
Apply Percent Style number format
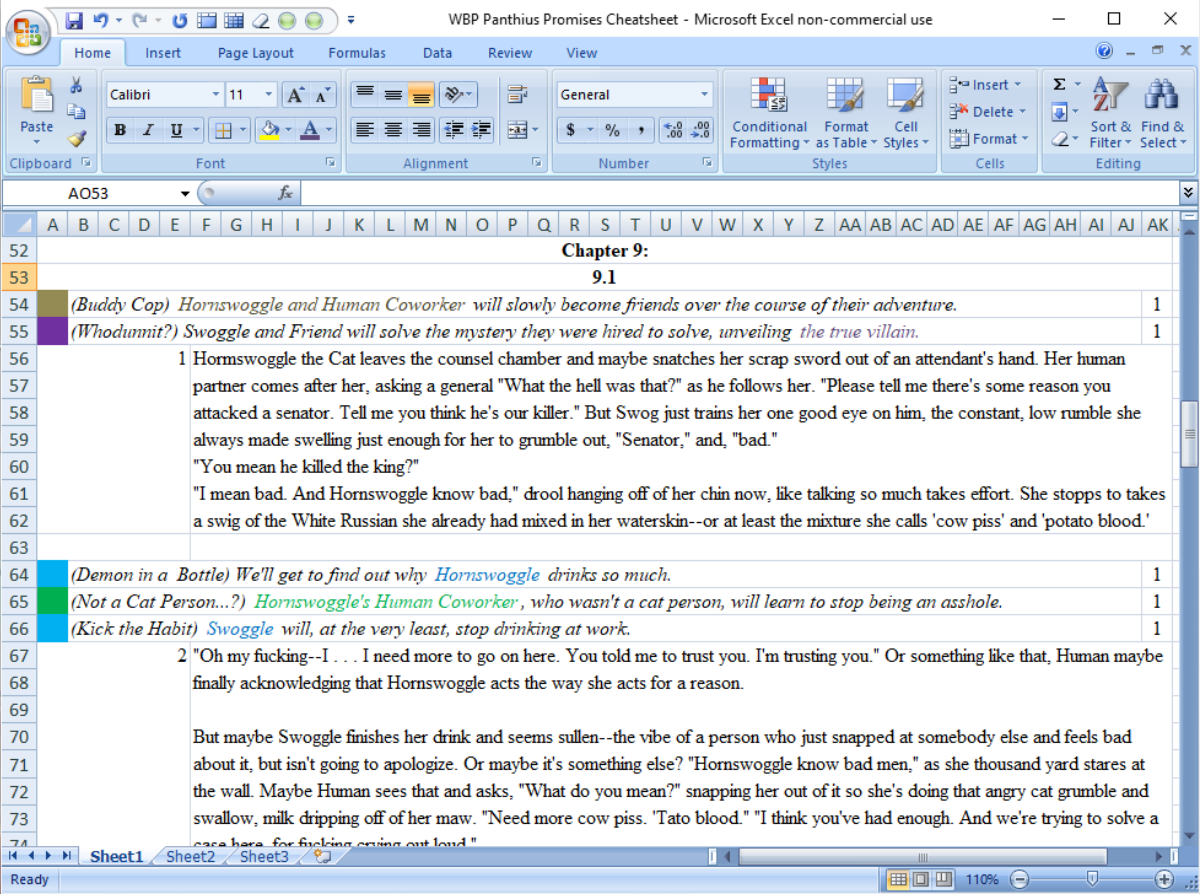pos(612,130)
